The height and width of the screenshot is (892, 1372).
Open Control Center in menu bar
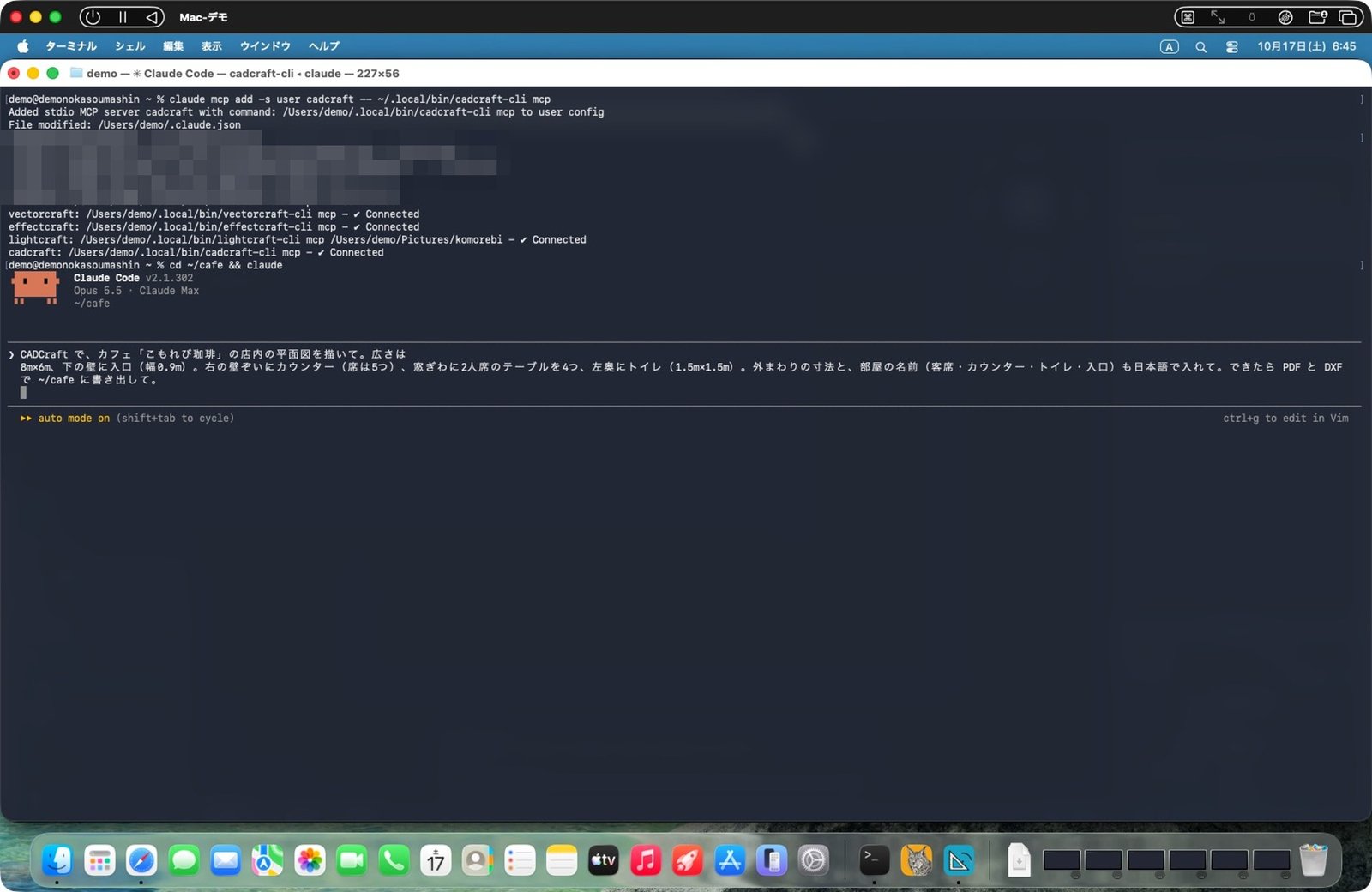click(x=1232, y=47)
